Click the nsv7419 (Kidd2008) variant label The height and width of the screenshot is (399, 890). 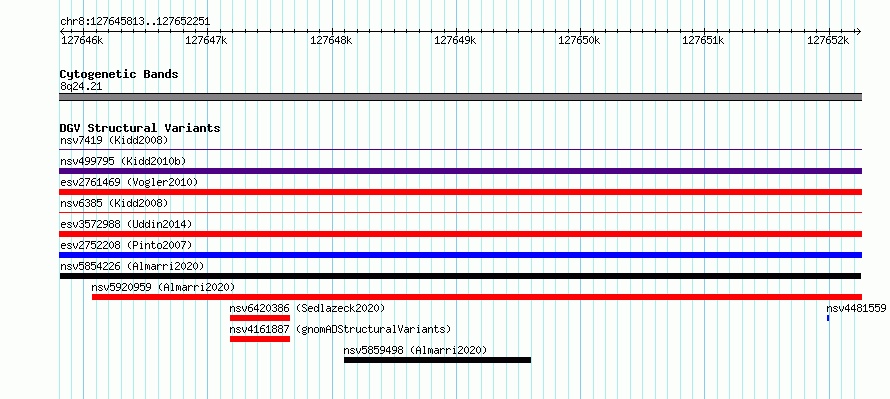coord(114,140)
